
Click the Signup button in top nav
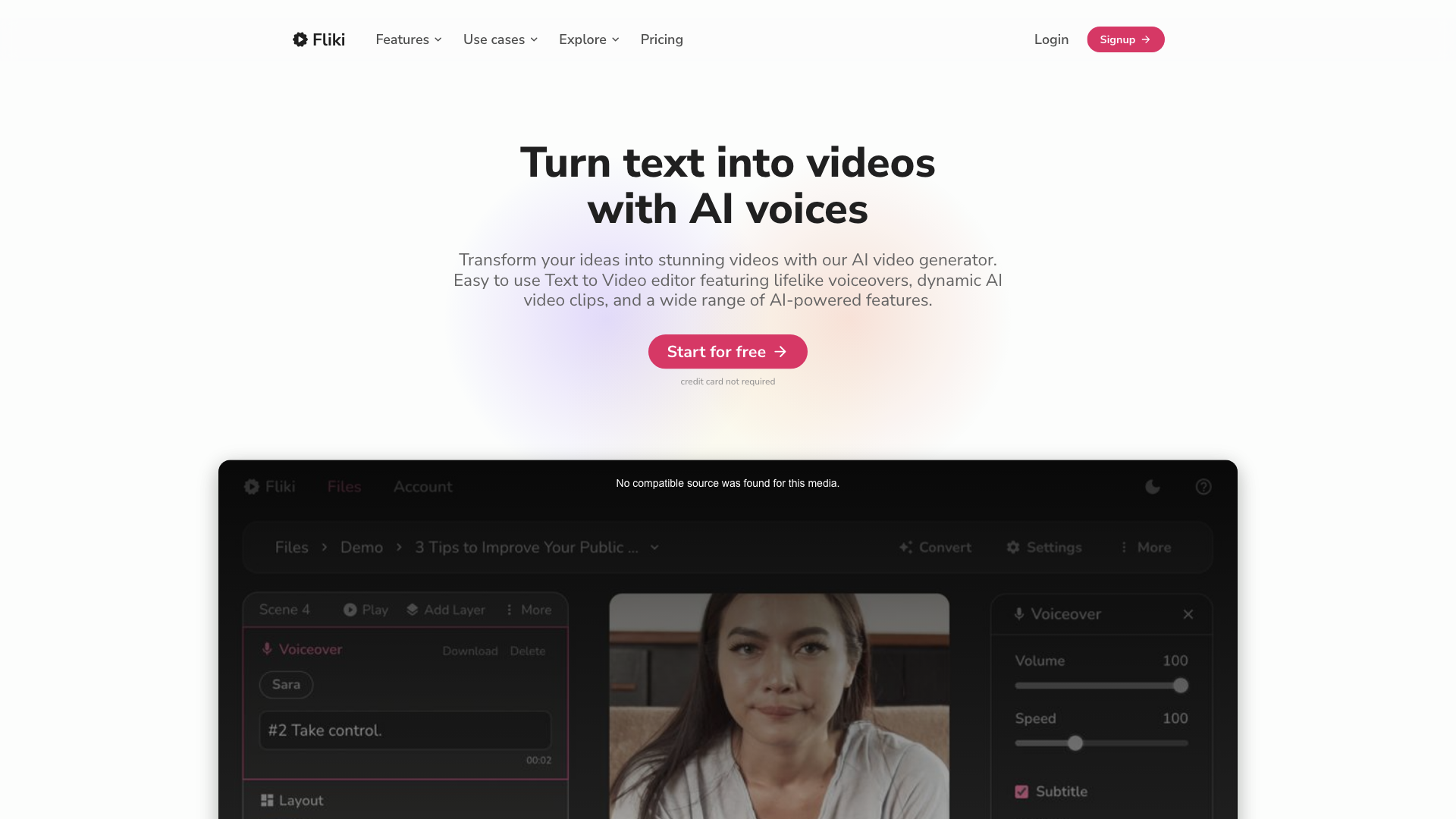[1125, 39]
